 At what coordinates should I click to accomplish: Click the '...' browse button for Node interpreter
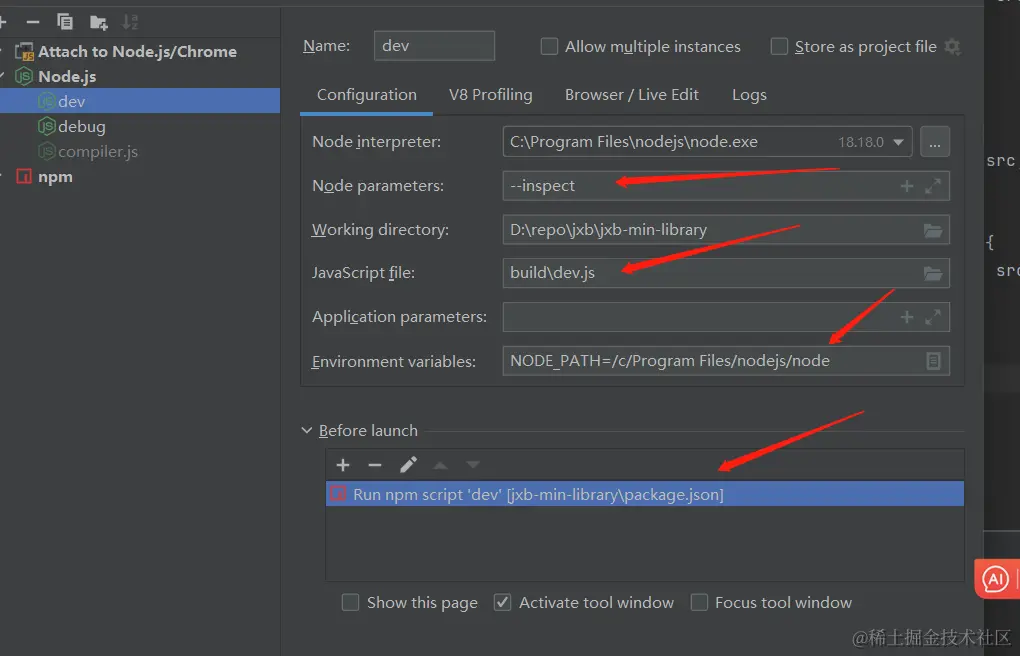[x=935, y=142]
